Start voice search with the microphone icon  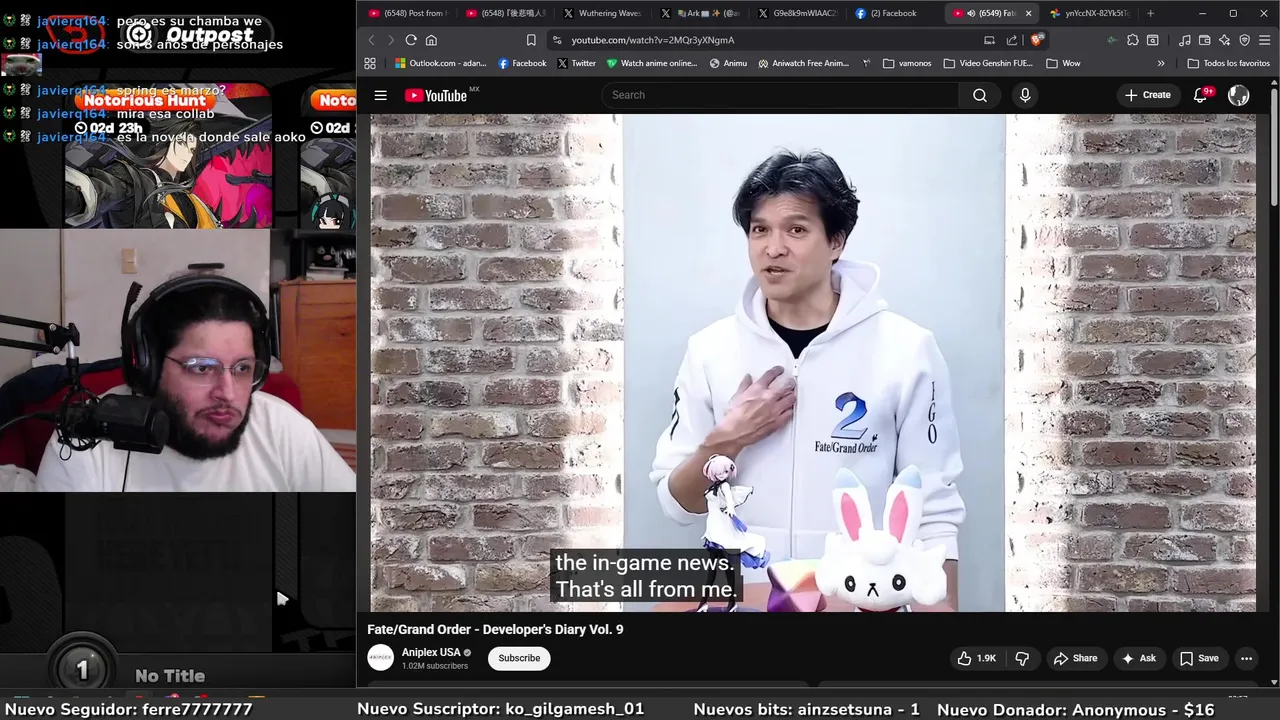point(1024,95)
